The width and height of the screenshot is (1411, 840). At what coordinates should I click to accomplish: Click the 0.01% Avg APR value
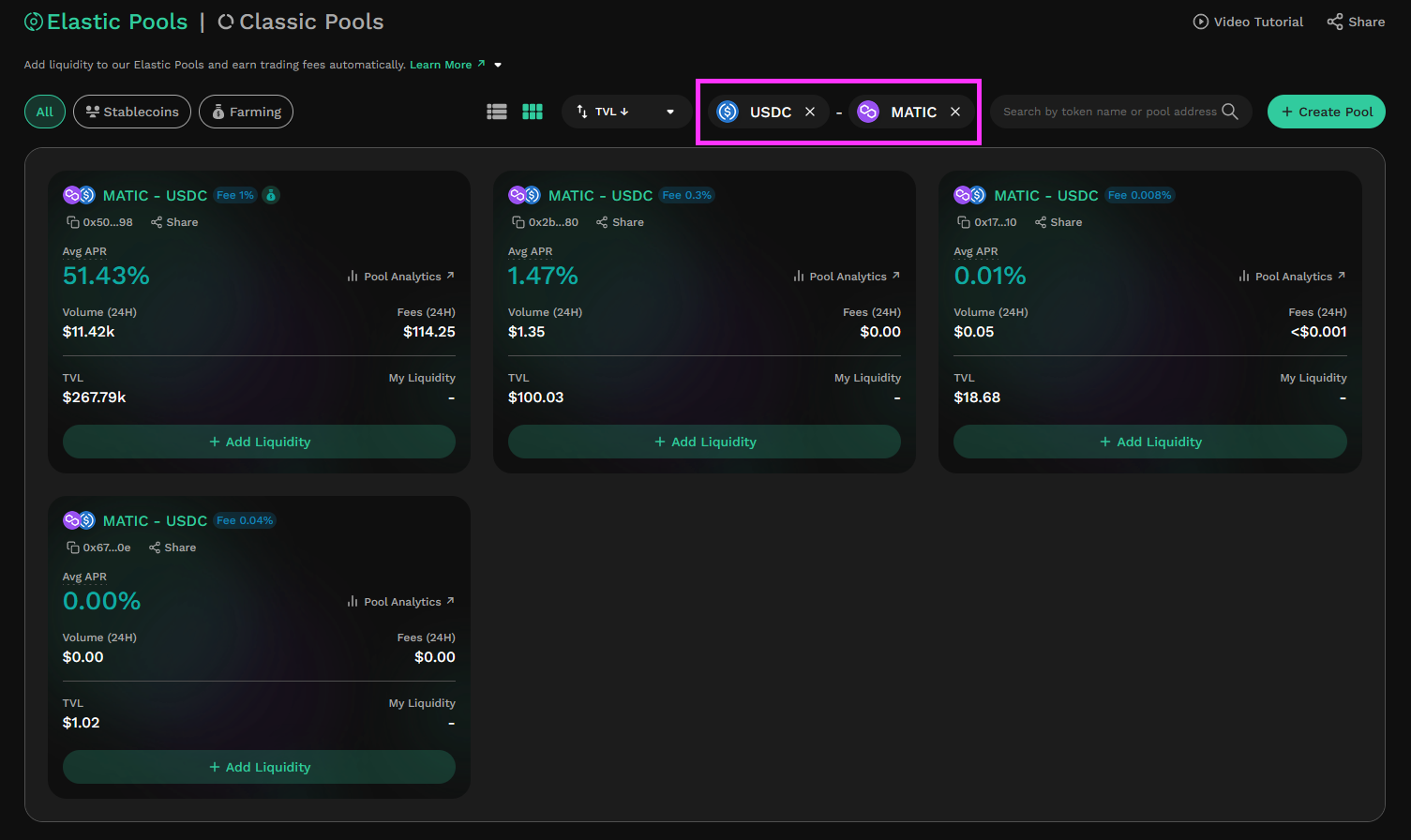pos(990,276)
